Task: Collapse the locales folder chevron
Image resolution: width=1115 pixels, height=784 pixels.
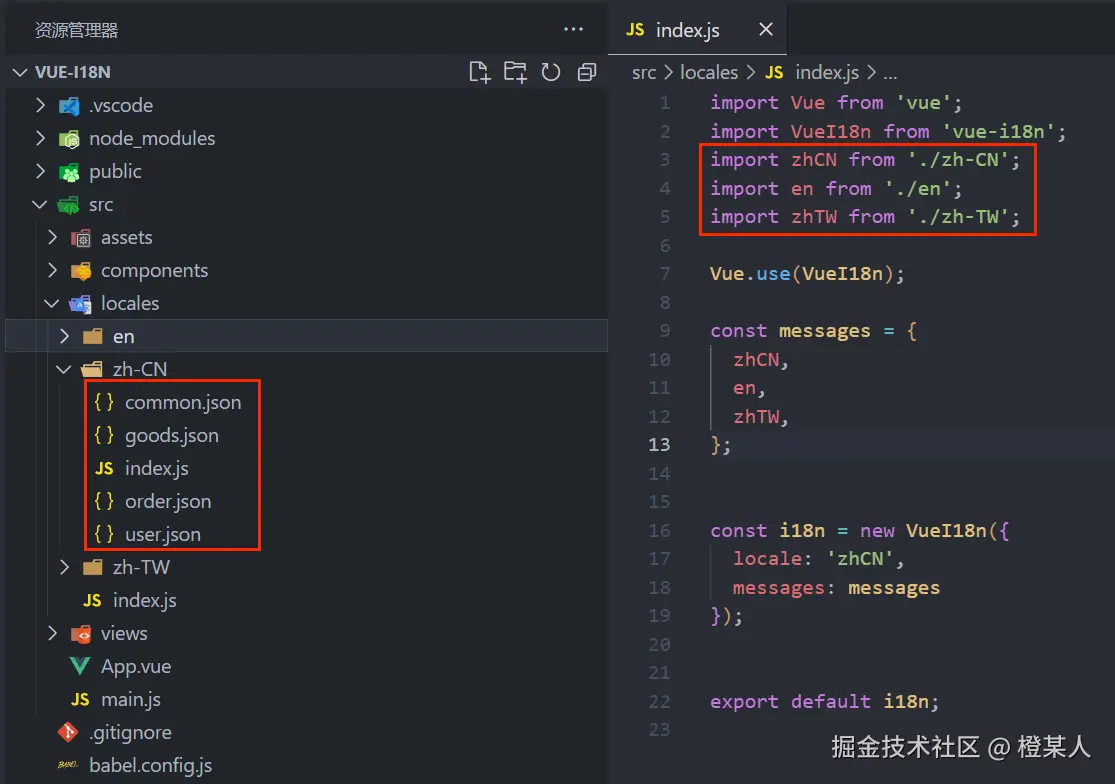Action: pos(51,304)
